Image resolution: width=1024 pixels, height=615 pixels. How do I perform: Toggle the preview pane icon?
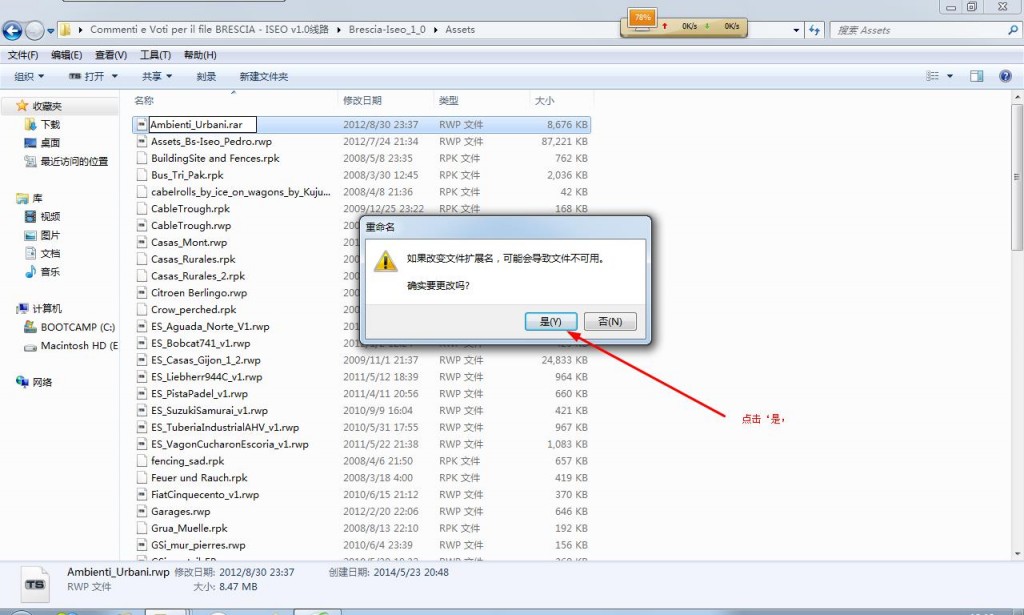(x=977, y=76)
